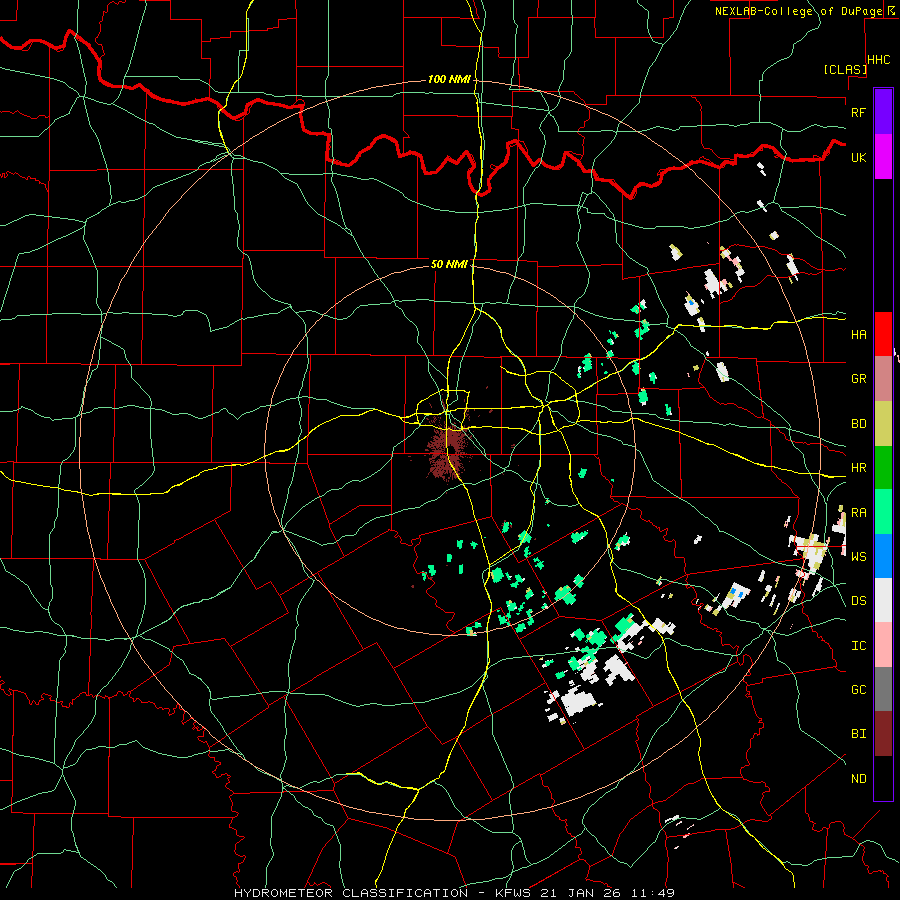Click the ND legend label
This screenshot has width=900, height=900.
[858, 779]
